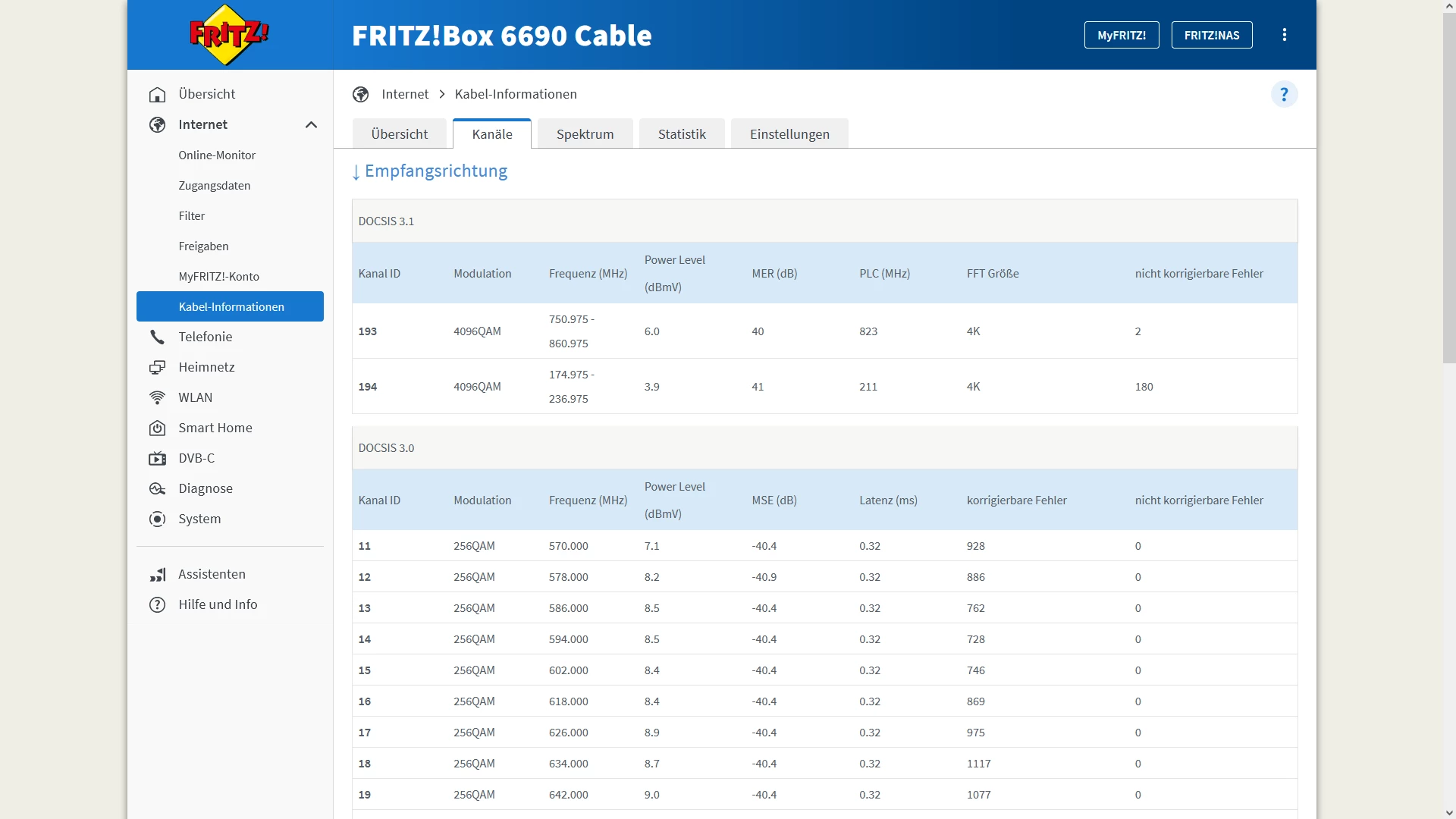Open the Statistik tab
1456x819 pixels.
coord(681,134)
